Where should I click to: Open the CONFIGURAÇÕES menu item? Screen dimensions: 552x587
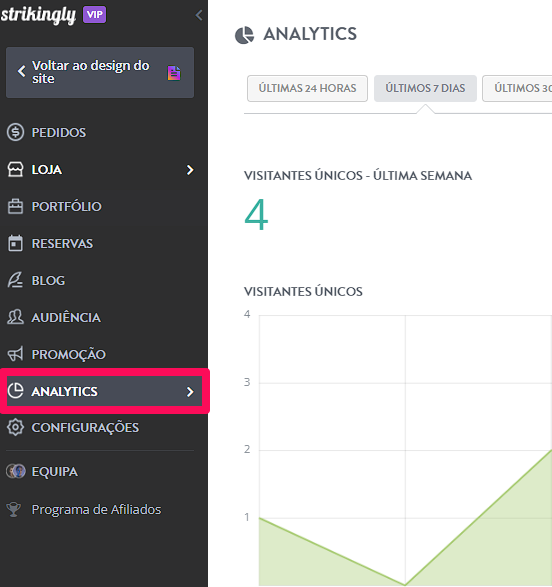pyautogui.click(x=101, y=428)
